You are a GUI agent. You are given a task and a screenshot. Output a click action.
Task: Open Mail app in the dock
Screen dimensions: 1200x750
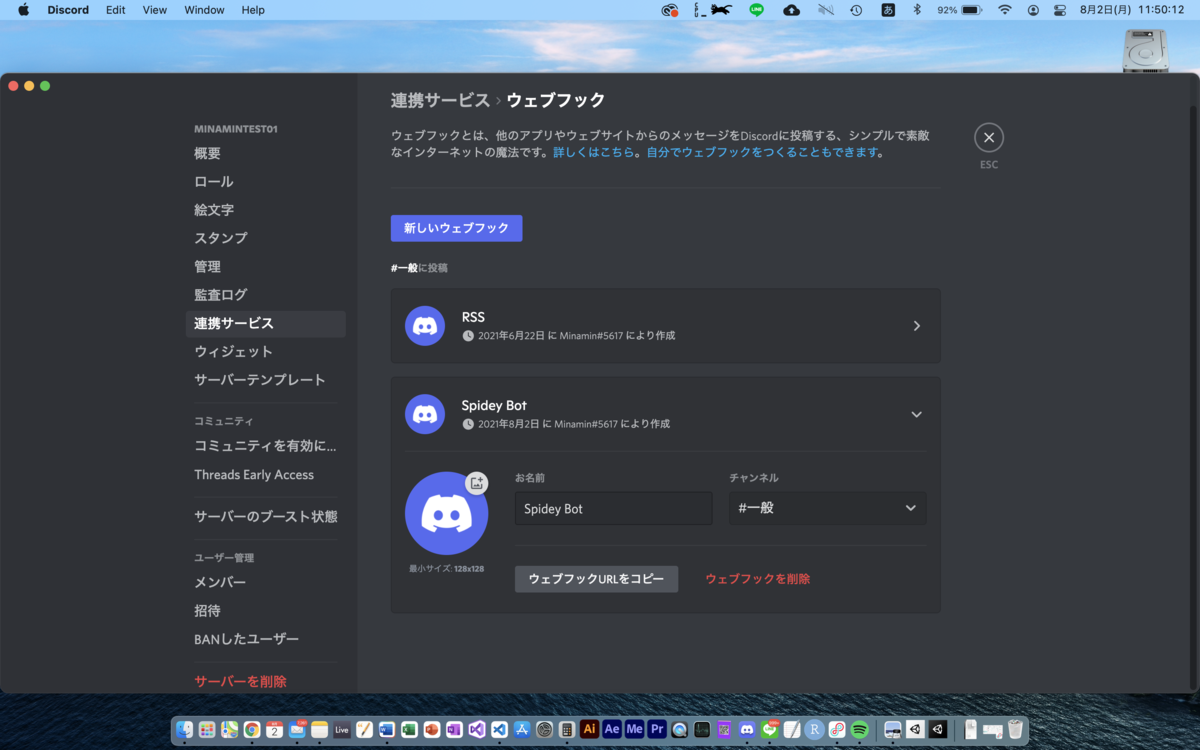(297, 730)
